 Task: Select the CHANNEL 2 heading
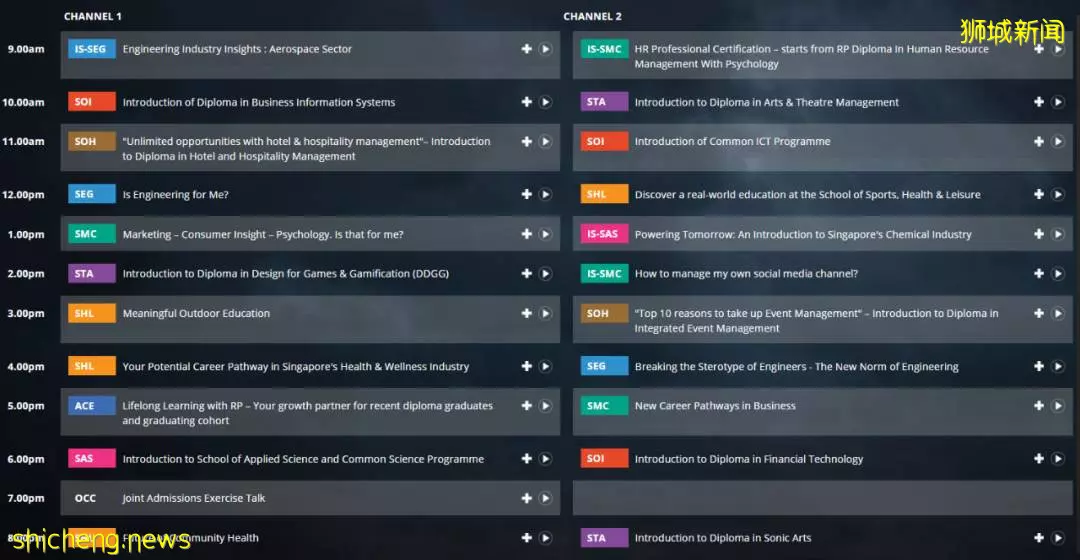point(592,16)
